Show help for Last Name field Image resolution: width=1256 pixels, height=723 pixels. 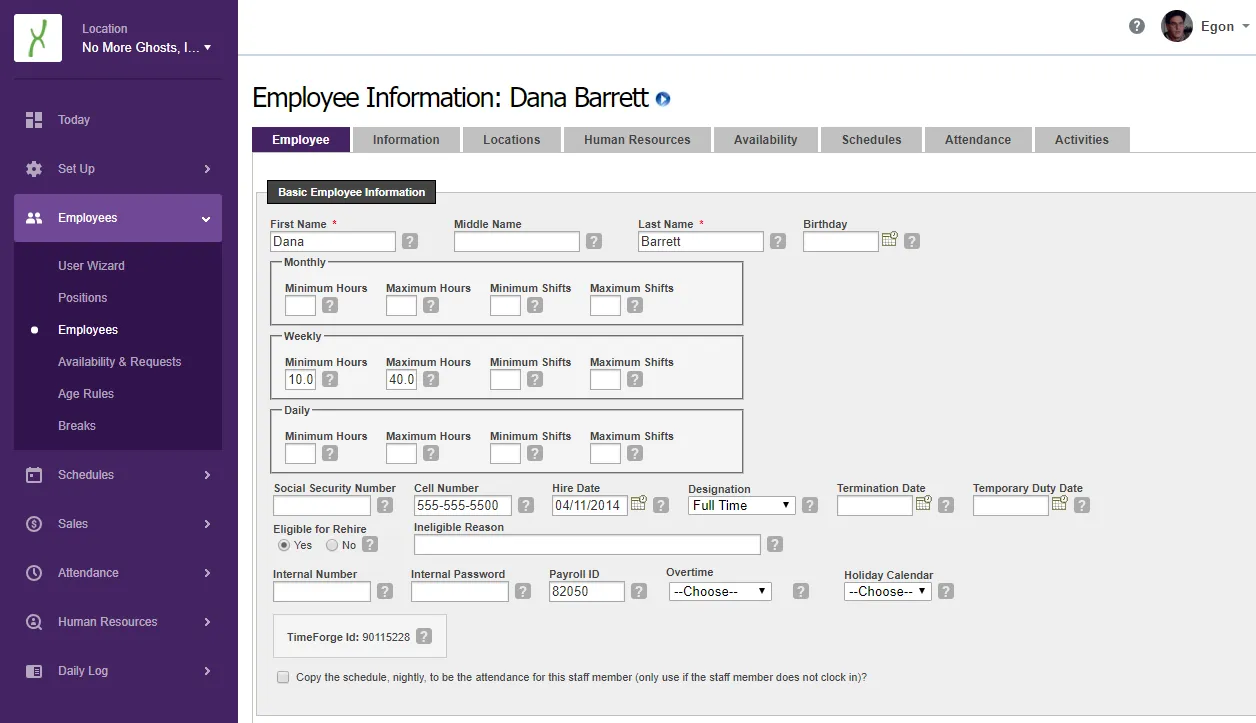778,241
